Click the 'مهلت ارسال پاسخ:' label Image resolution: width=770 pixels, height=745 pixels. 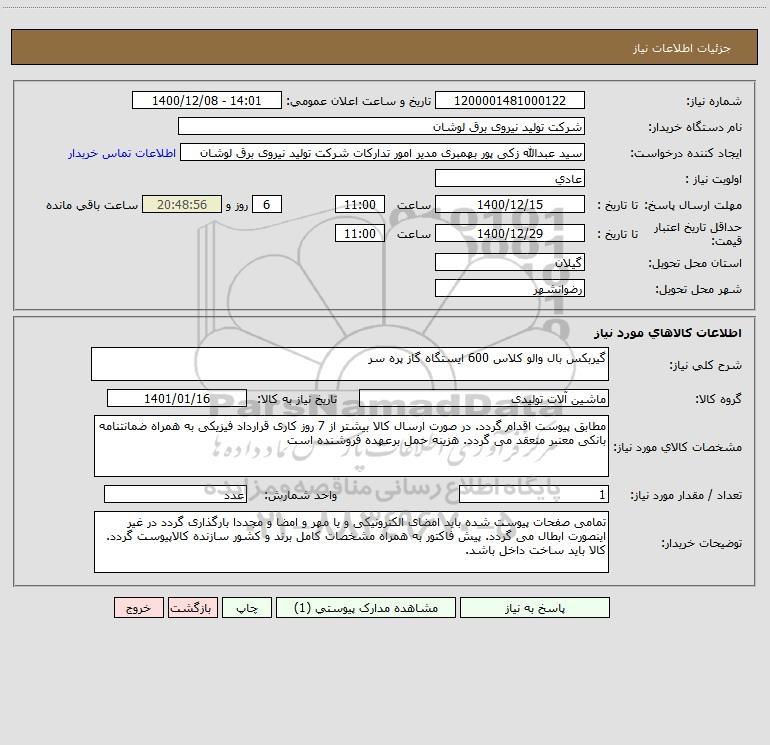click(693, 205)
